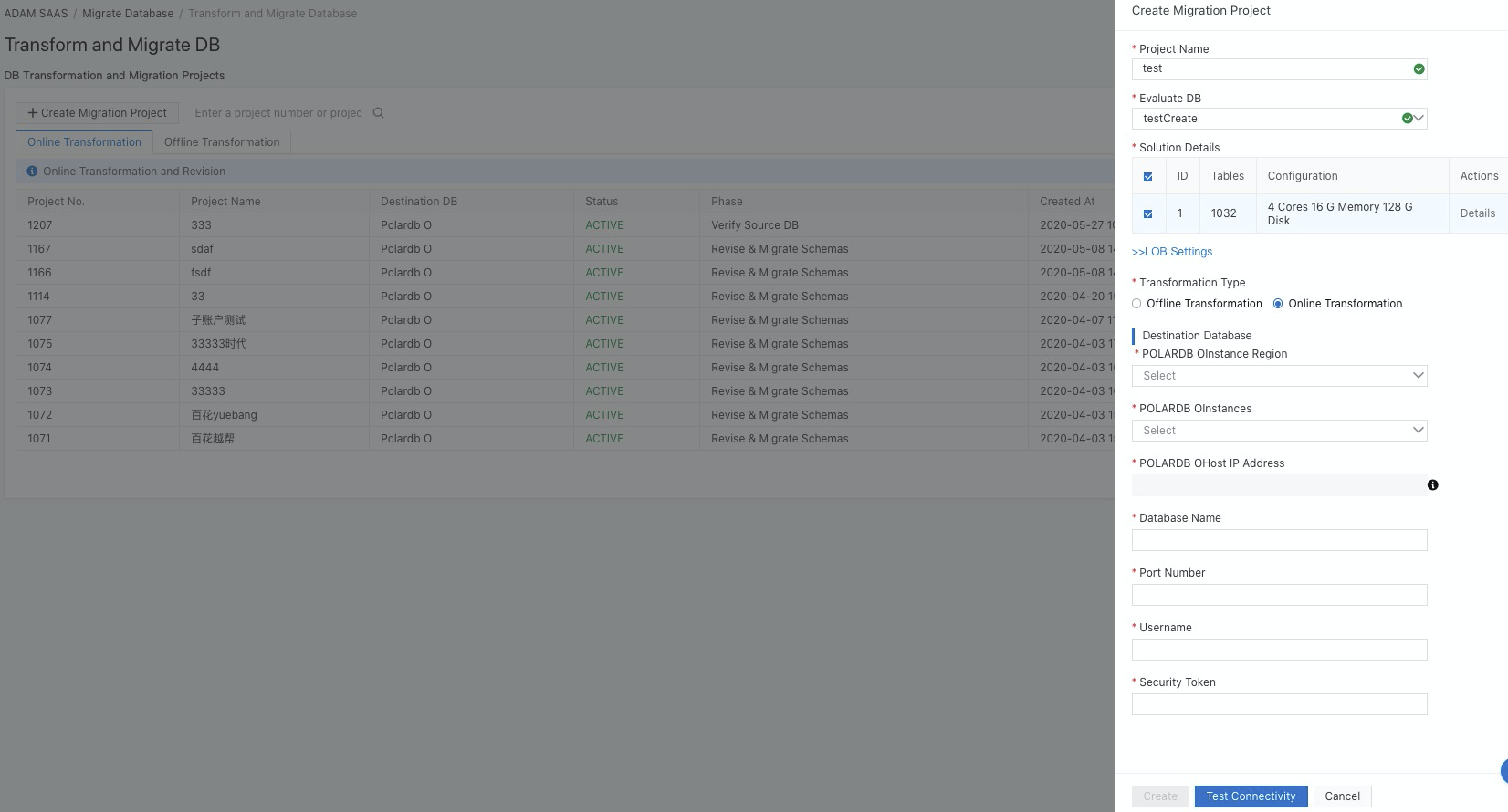Open the POLARDB O Instances dropdown
This screenshot has width=1508, height=812.
pos(1279,431)
